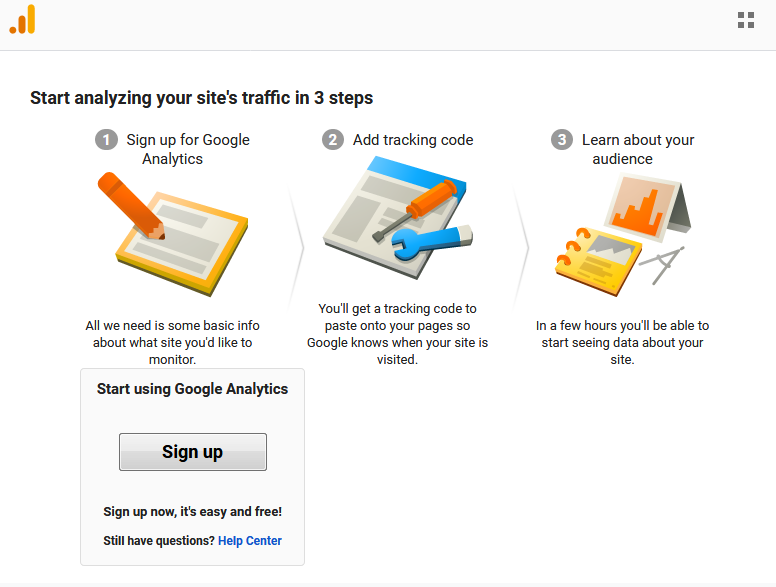Click the step 2 number badge
The height and width of the screenshot is (587, 776).
(x=333, y=140)
